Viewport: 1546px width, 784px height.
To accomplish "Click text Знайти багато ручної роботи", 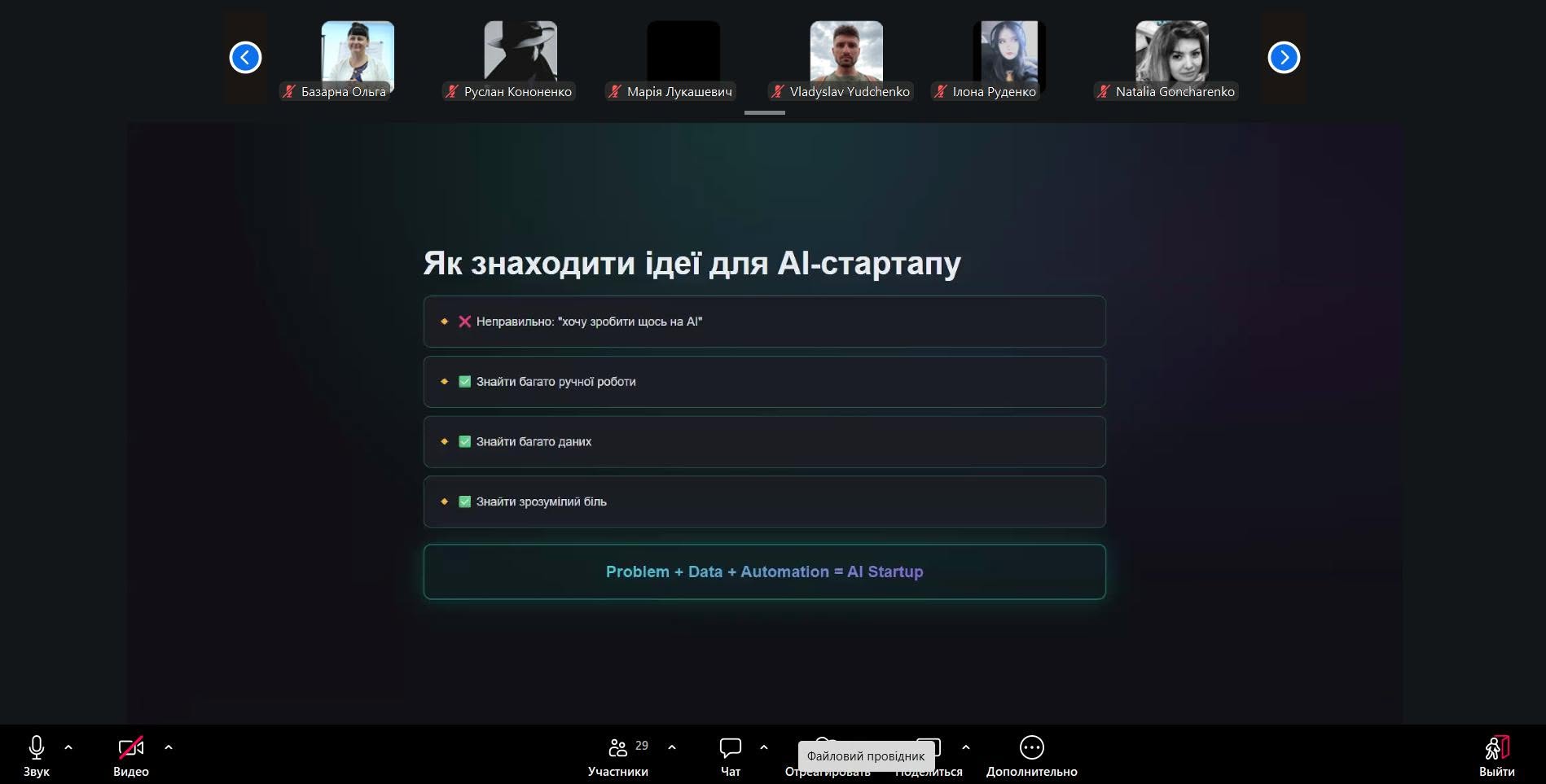I will click(556, 382).
